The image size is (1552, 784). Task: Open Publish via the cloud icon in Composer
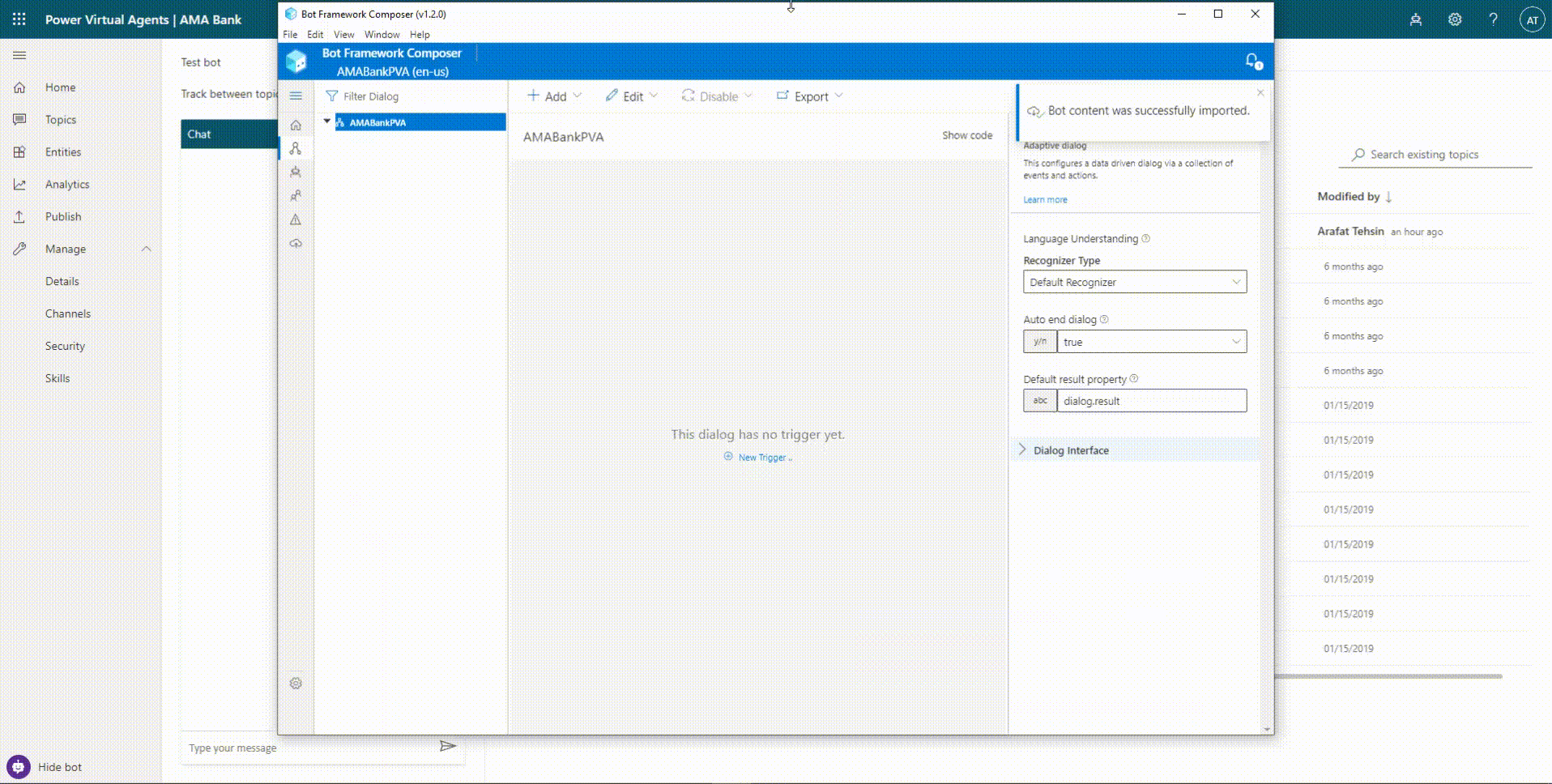pyautogui.click(x=296, y=243)
